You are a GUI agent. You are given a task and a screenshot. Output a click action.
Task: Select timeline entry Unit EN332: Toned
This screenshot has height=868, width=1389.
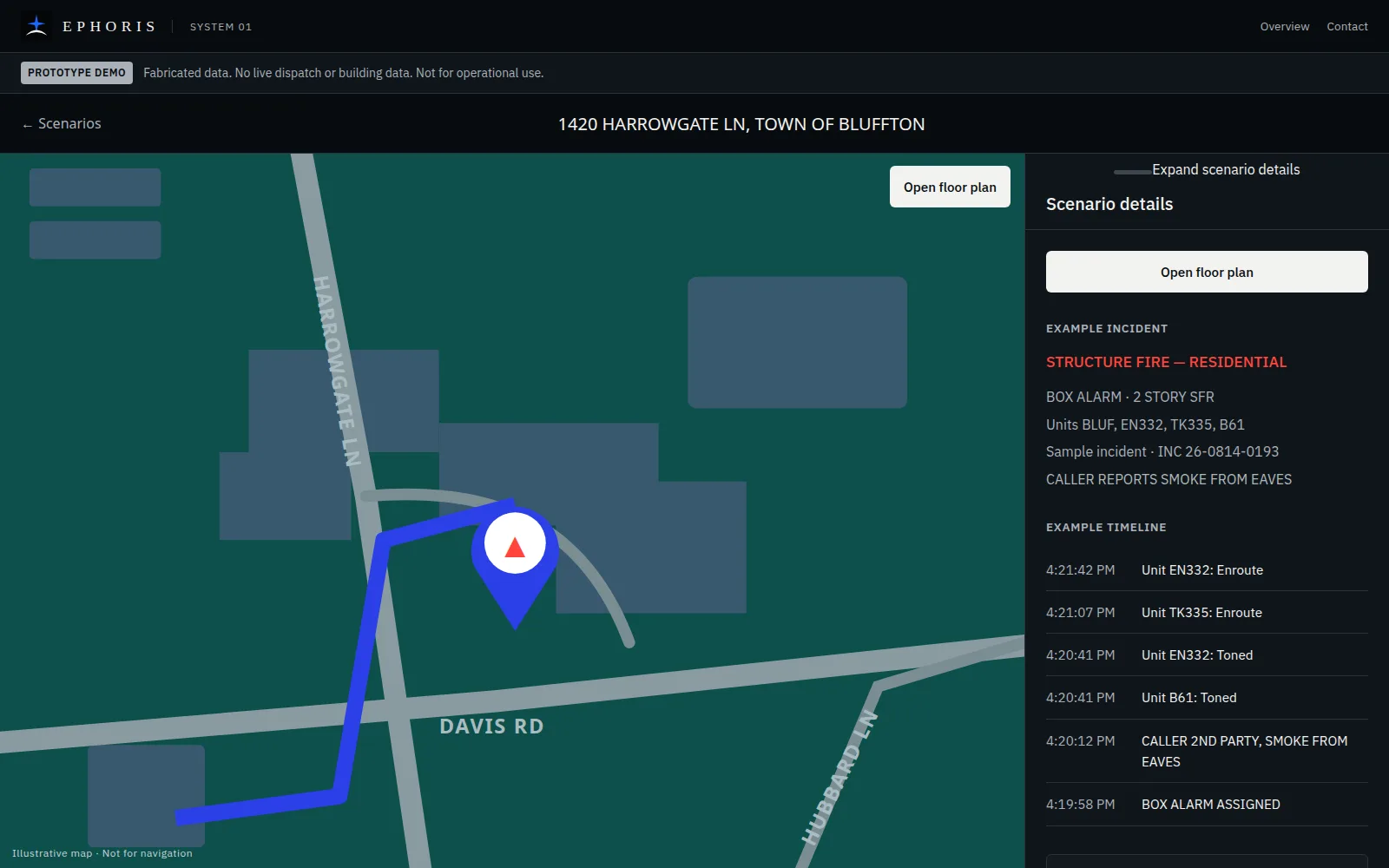pyautogui.click(x=1207, y=655)
